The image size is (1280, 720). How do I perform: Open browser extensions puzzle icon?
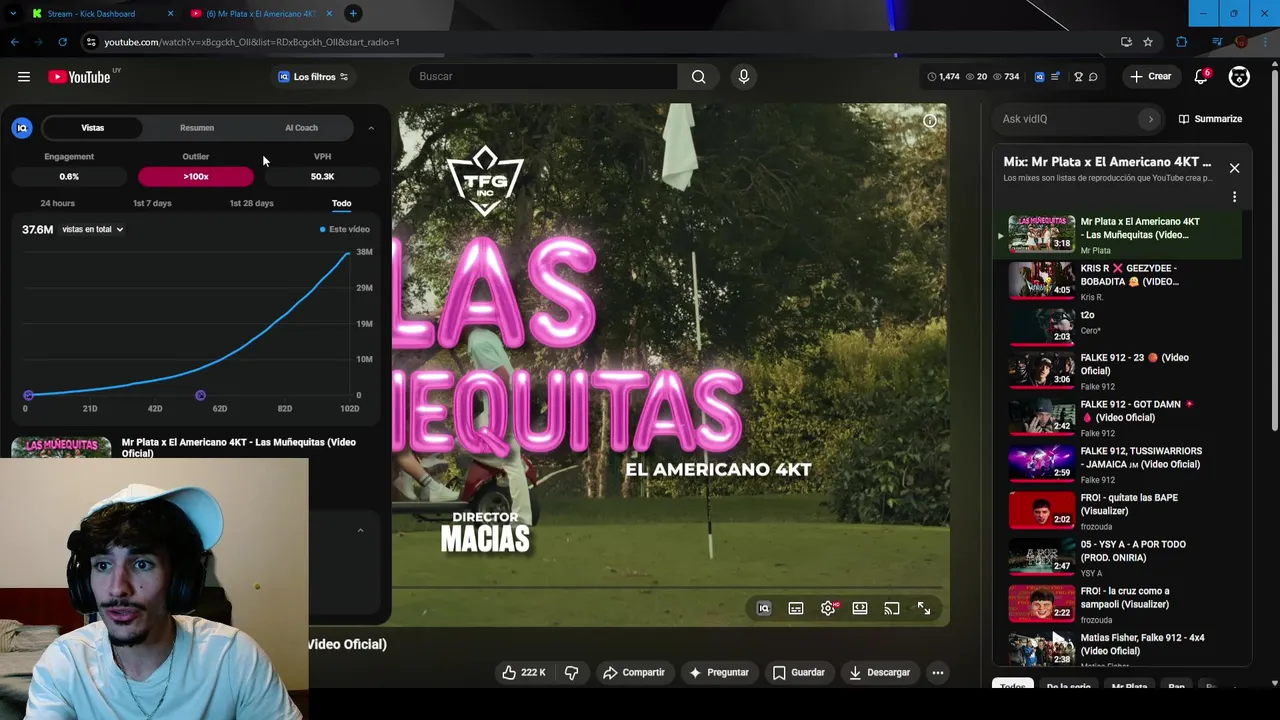click(1182, 42)
